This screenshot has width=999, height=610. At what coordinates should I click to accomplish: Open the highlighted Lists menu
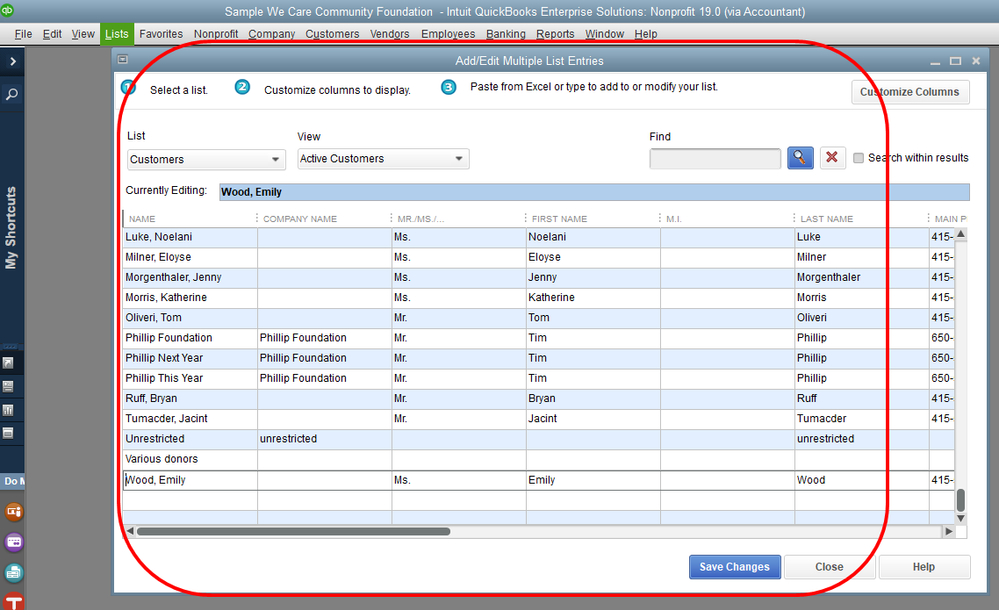117,34
